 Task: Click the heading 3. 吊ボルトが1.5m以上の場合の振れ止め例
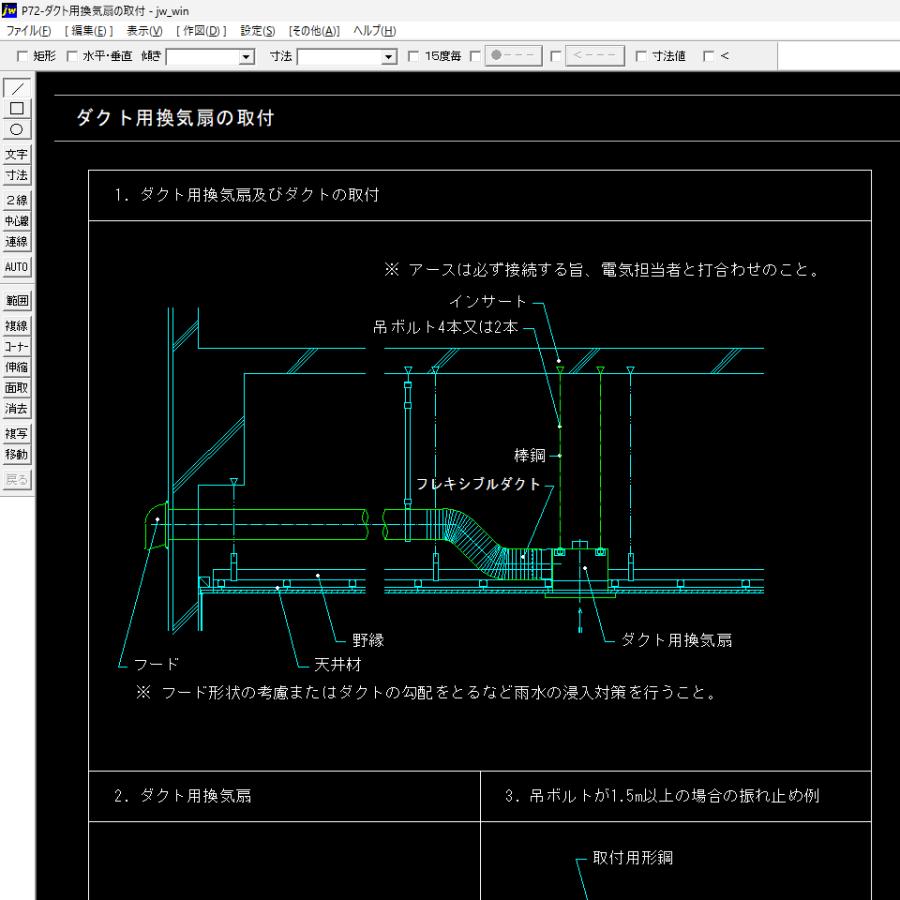pyautogui.click(x=662, y=796)
